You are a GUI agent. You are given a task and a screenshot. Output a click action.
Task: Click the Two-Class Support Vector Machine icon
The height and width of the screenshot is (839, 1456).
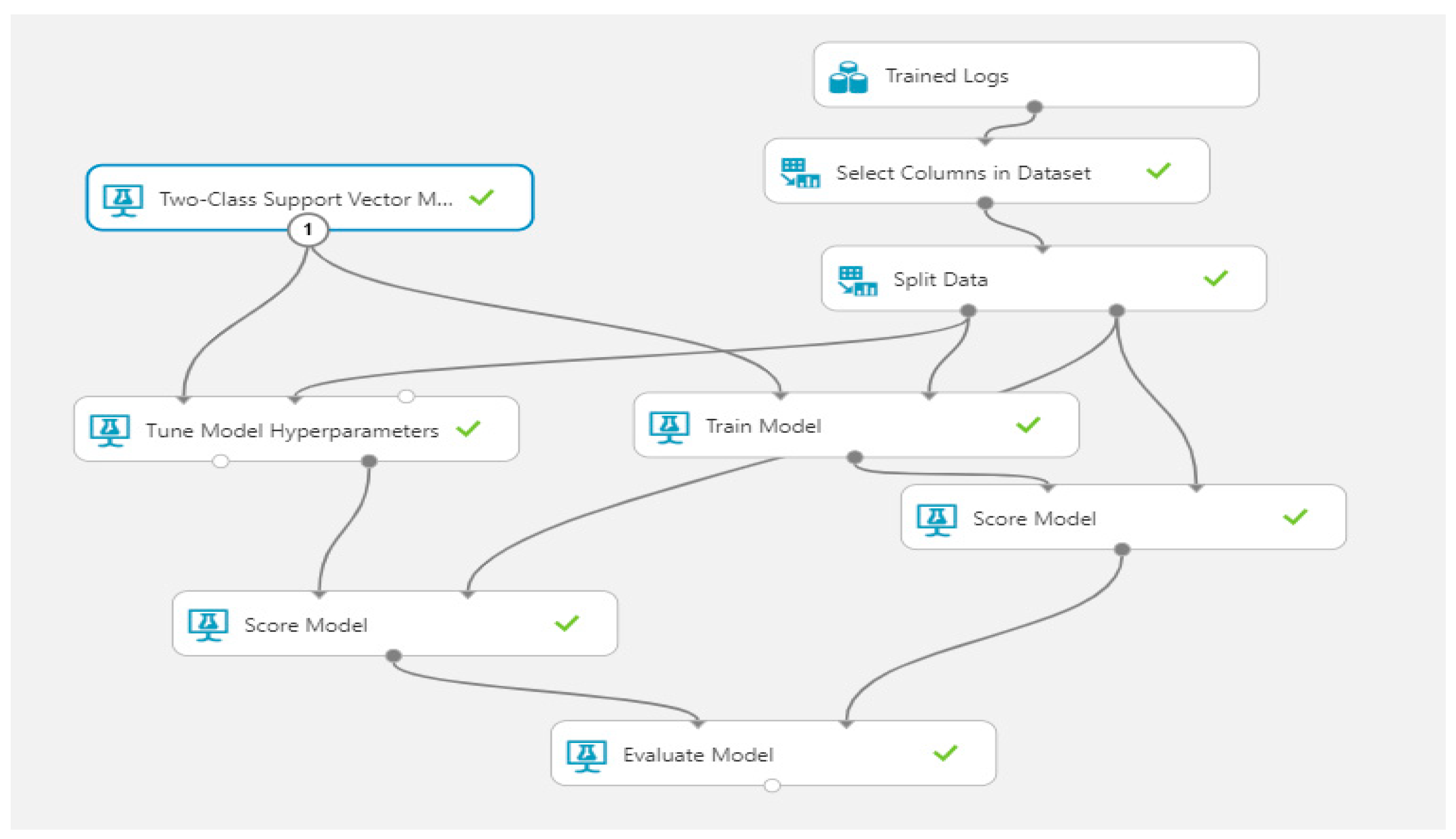point(123,200)
